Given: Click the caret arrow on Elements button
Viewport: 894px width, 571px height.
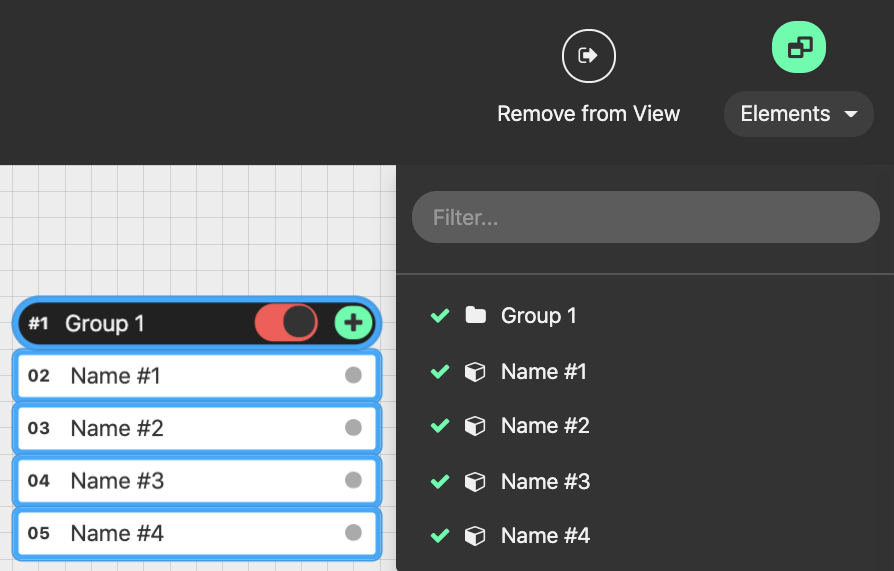Looking at the screenshot, I should point(851,114).
